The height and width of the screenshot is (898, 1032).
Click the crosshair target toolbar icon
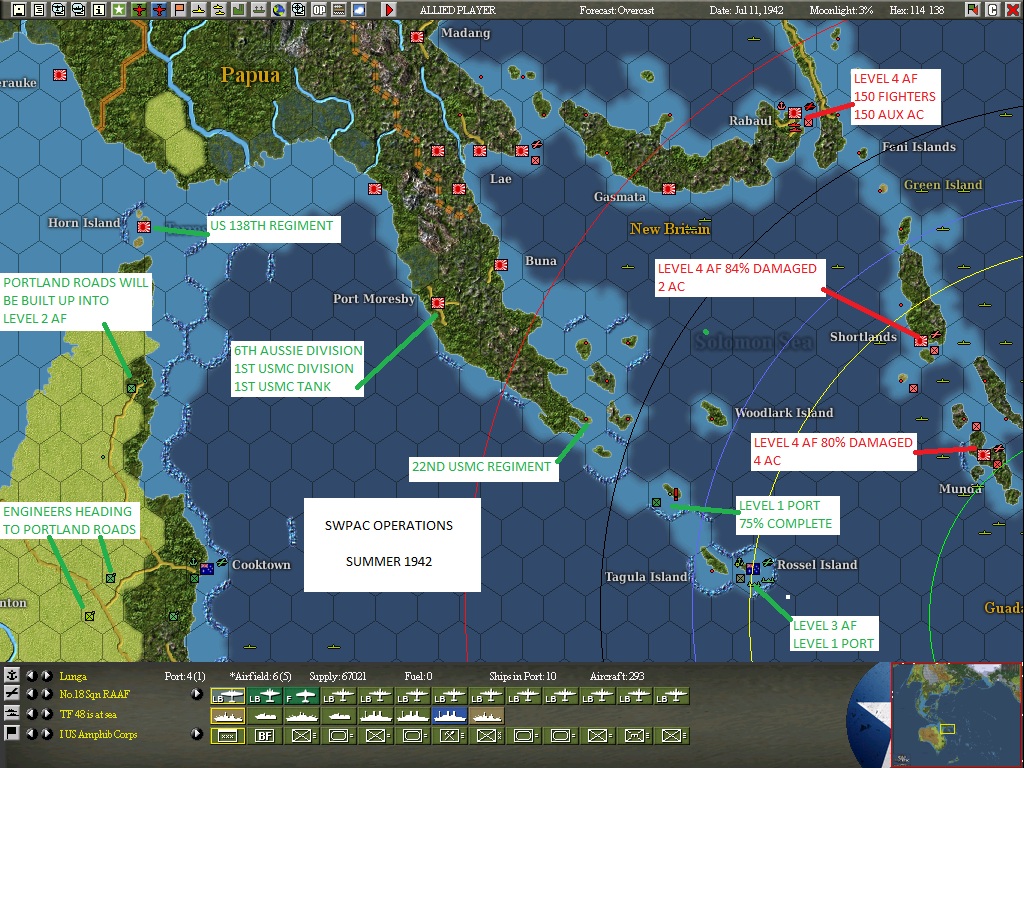point(299,10)
